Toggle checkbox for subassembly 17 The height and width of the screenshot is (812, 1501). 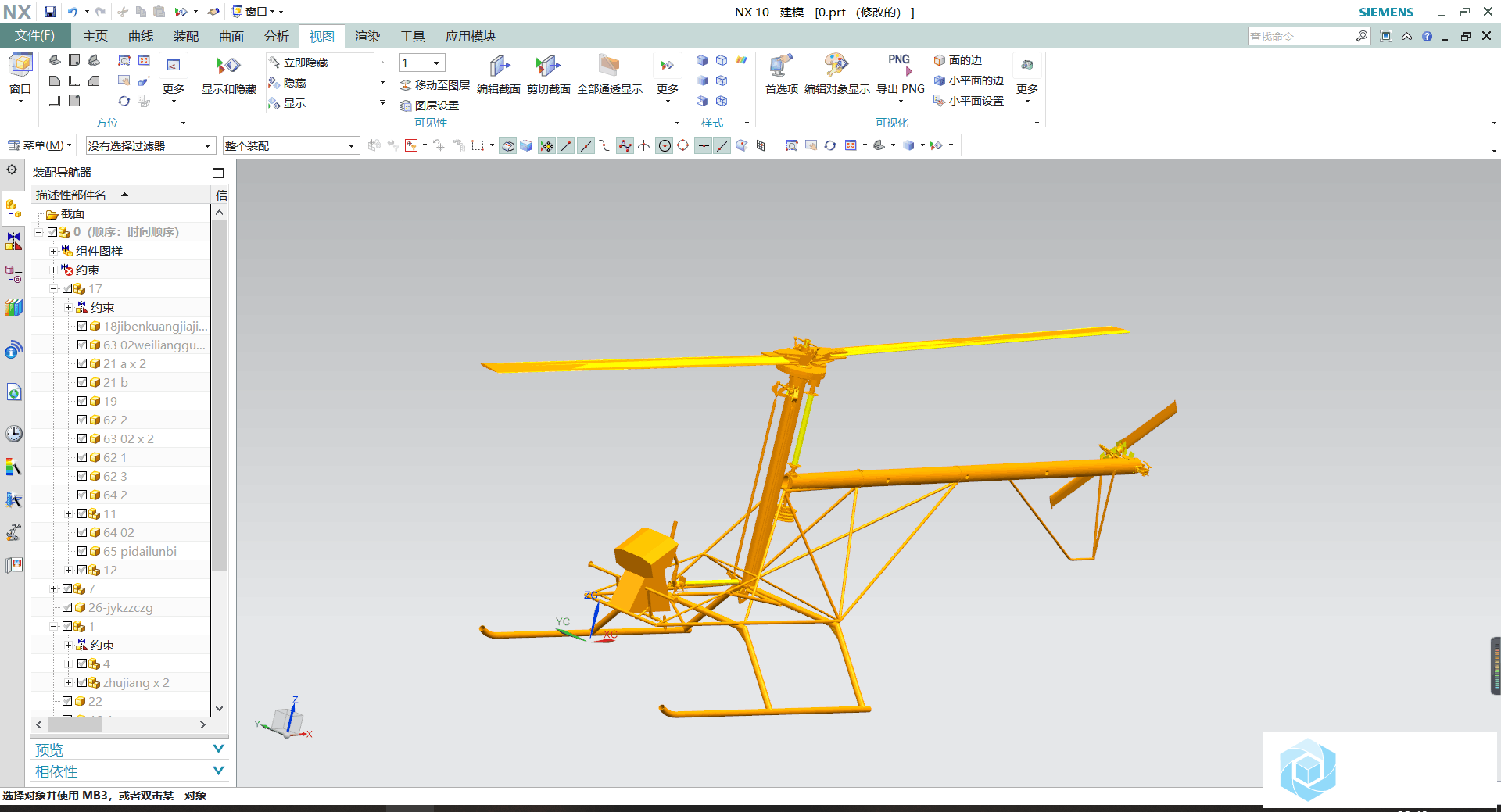pos(67,288)
